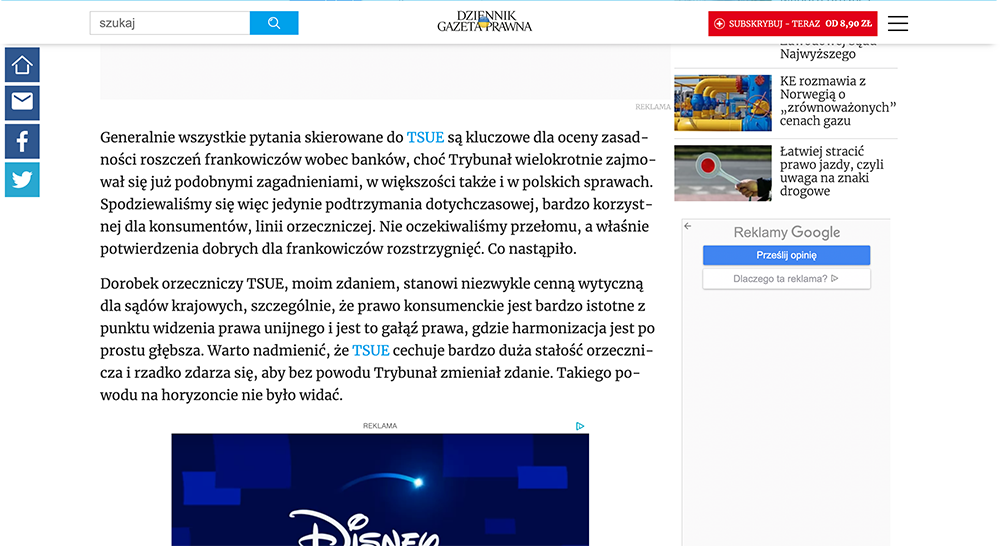Screen dimensions: 1000x546
Task: Share article on Twitter
Action: tap(22, 179)
